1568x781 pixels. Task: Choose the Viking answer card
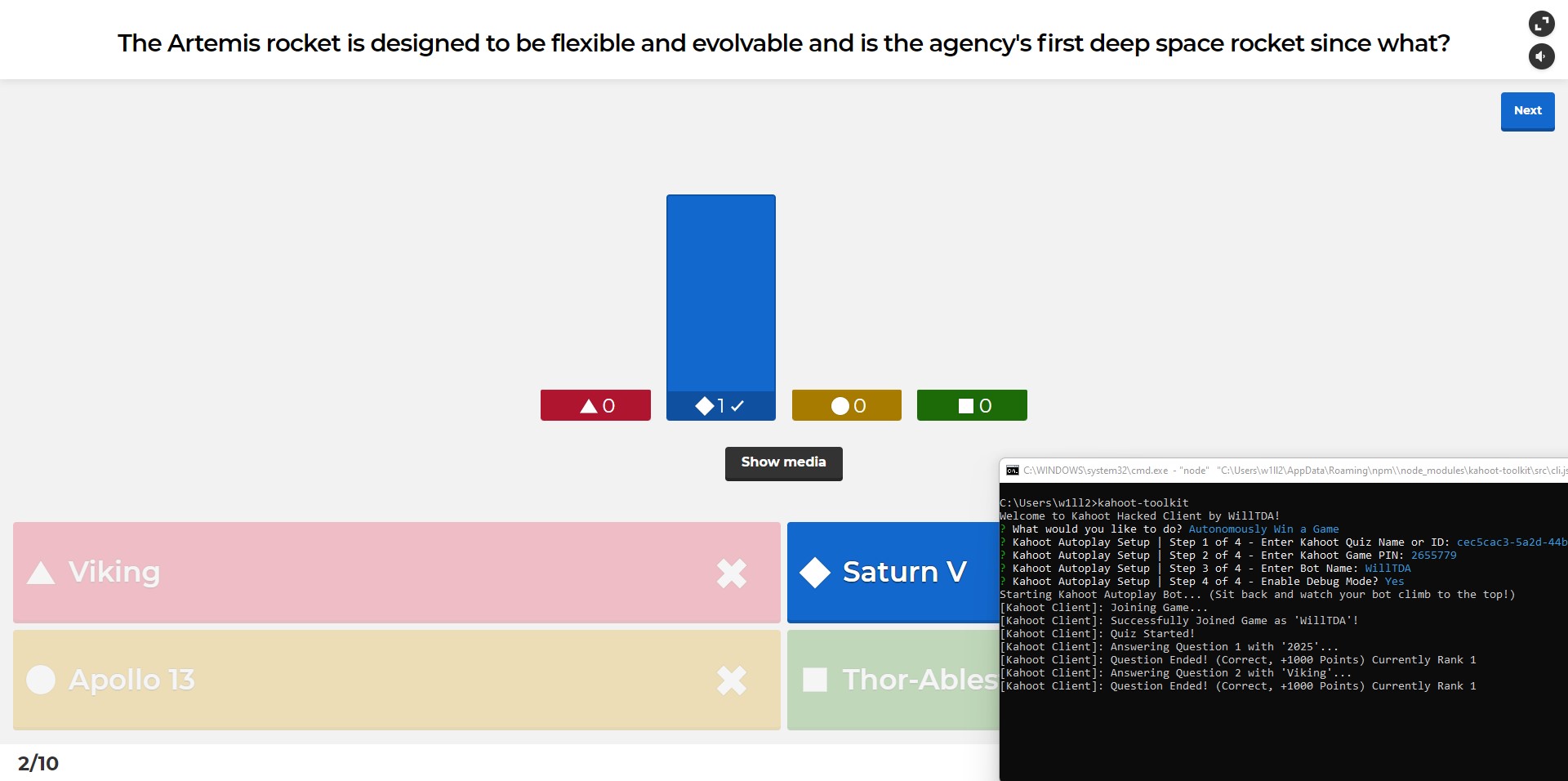[x=397, y=573]
